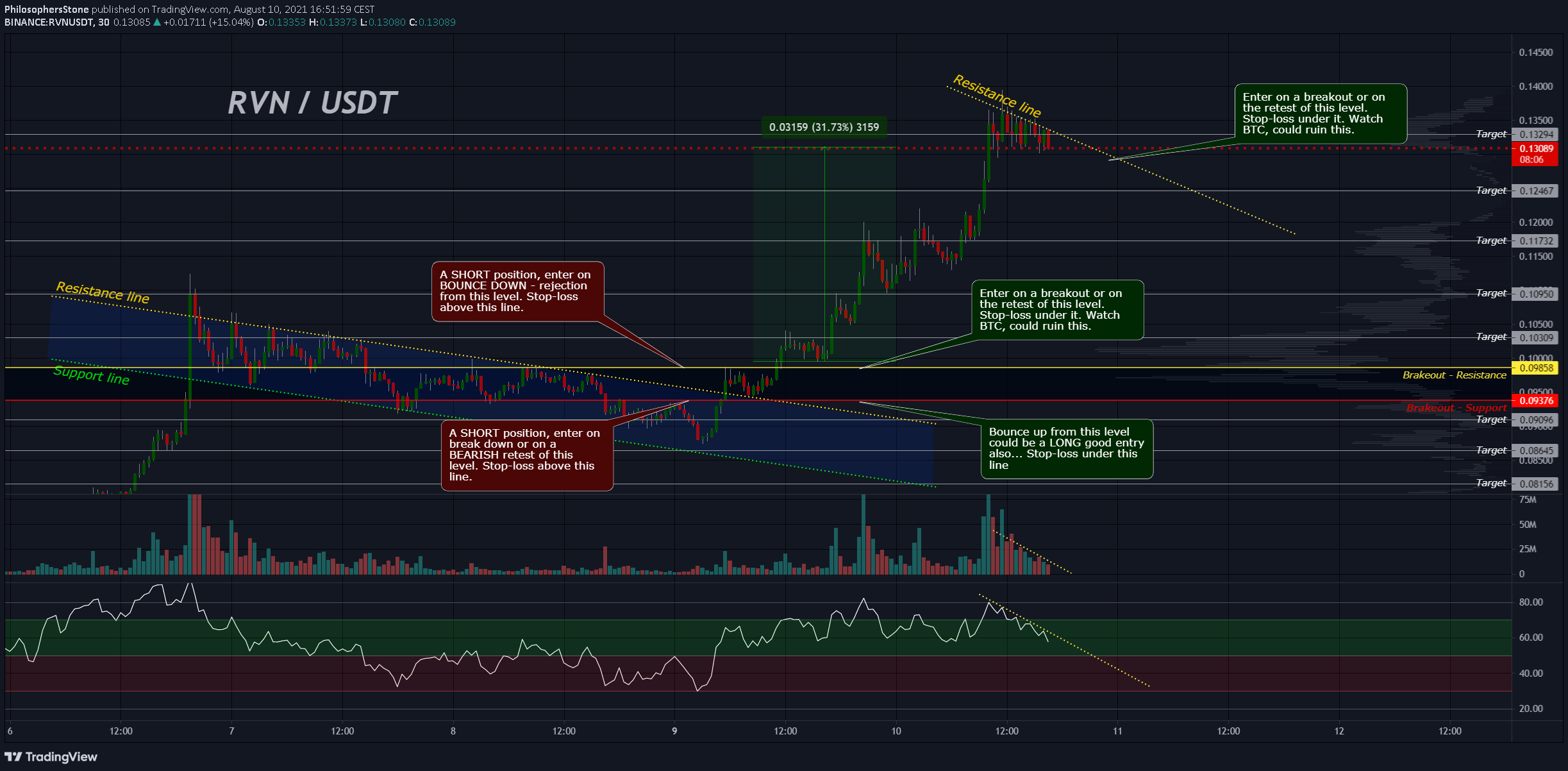Click the red 0.09376 breakout support label
Image resolution: width=1568 pixels, height=771 pixels.
pyautogui.click(x=1535, y=401)
